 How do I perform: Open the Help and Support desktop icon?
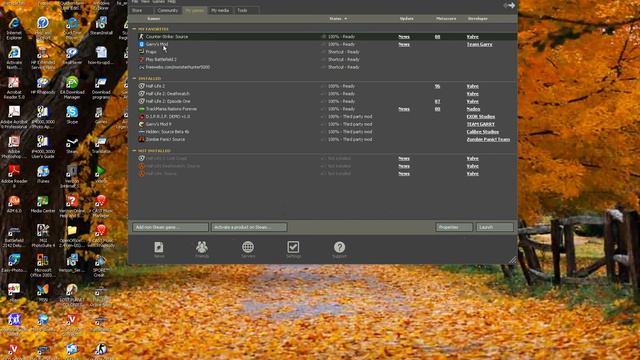tap(43, 23)
